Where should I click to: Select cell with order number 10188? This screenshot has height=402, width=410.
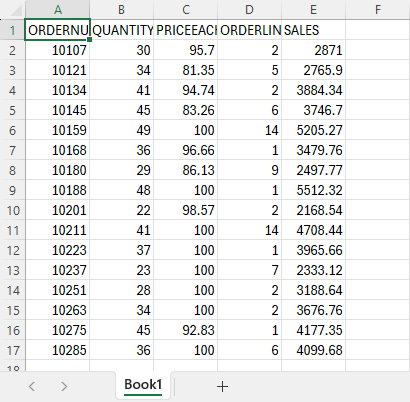58,190
